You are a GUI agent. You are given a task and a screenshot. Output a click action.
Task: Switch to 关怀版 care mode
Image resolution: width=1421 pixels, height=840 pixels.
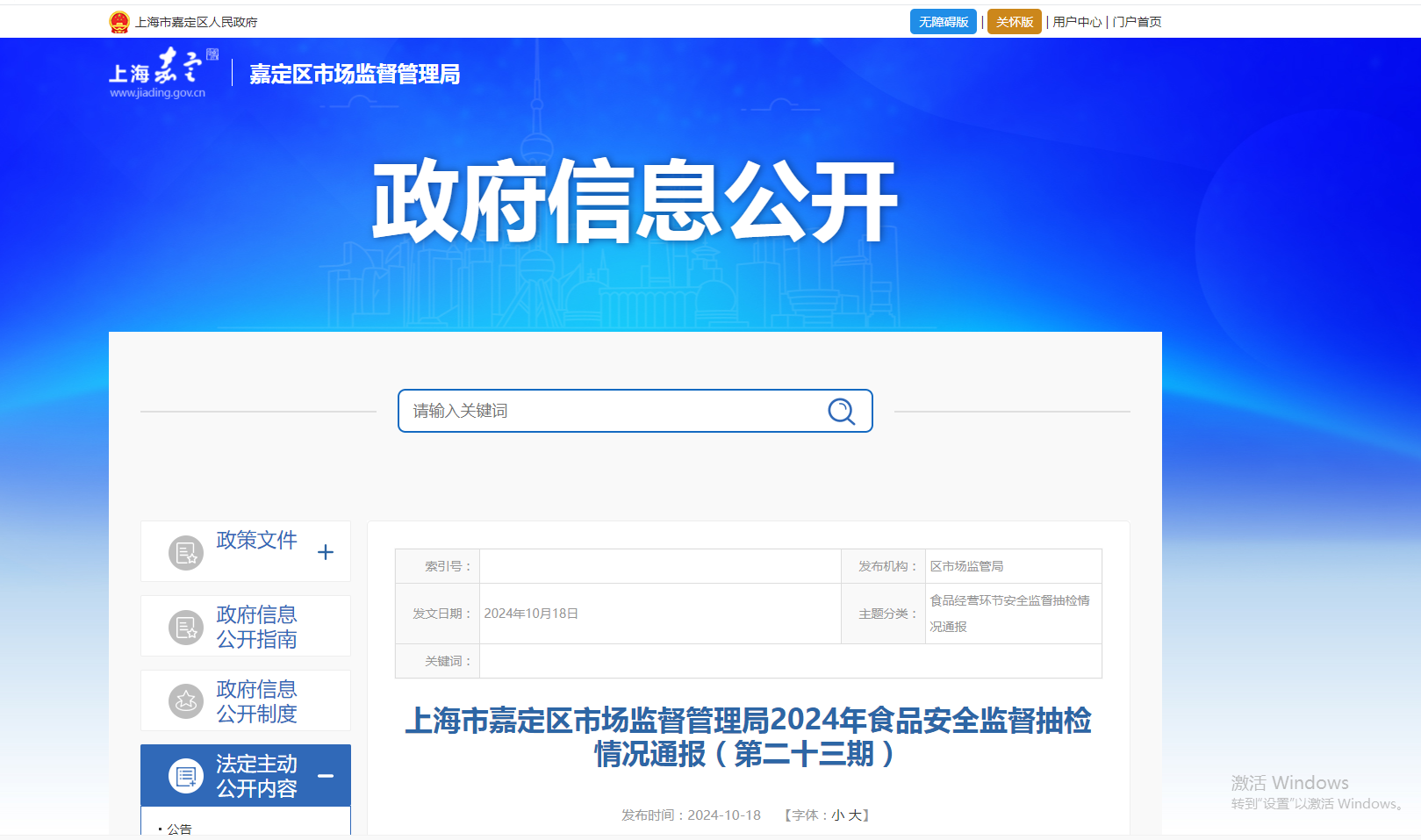(x=1015, y=22)
